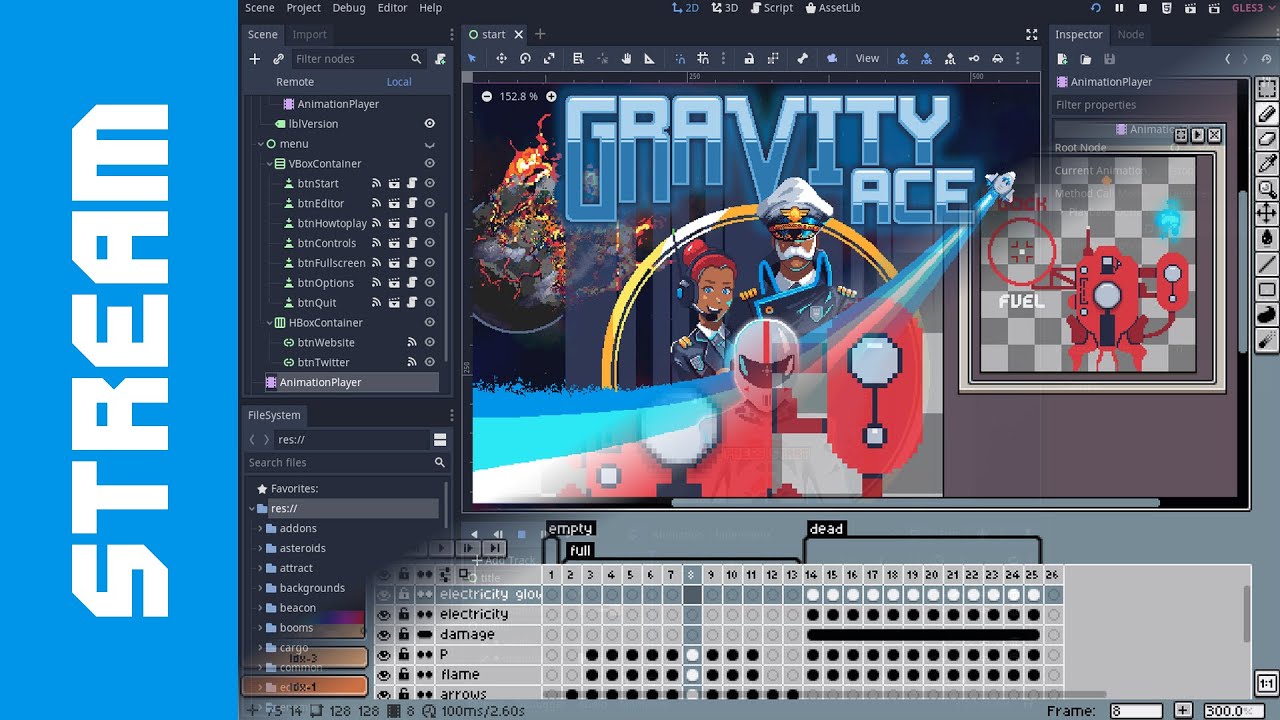1280x720 pixels.
Task: Toggle the eye on the flame layer
Action: pyautogui.click(x=384, y=674)
